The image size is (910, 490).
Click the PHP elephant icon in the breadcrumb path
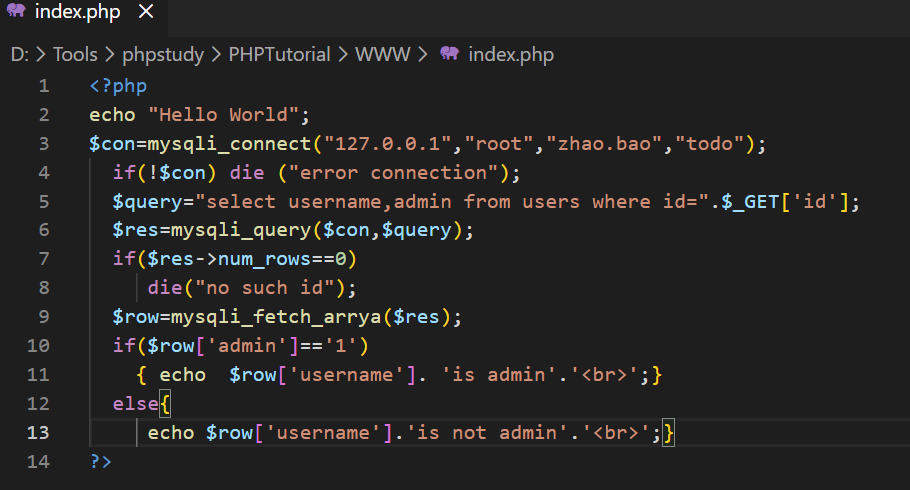tap(449, 53)
